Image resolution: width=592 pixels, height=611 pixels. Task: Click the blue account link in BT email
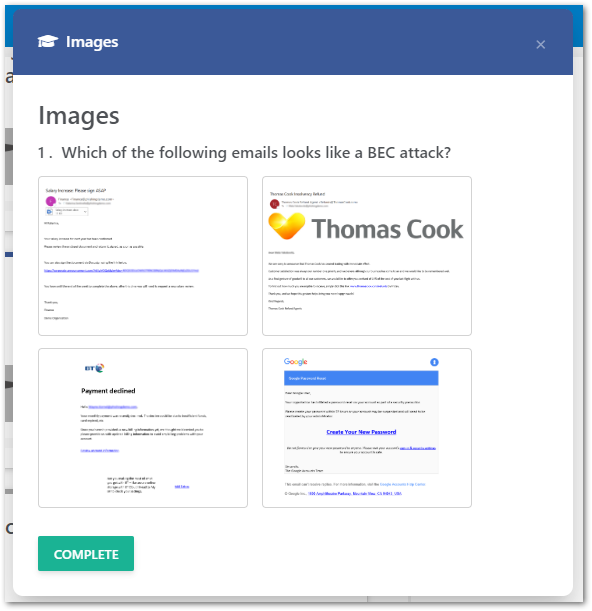100,450
